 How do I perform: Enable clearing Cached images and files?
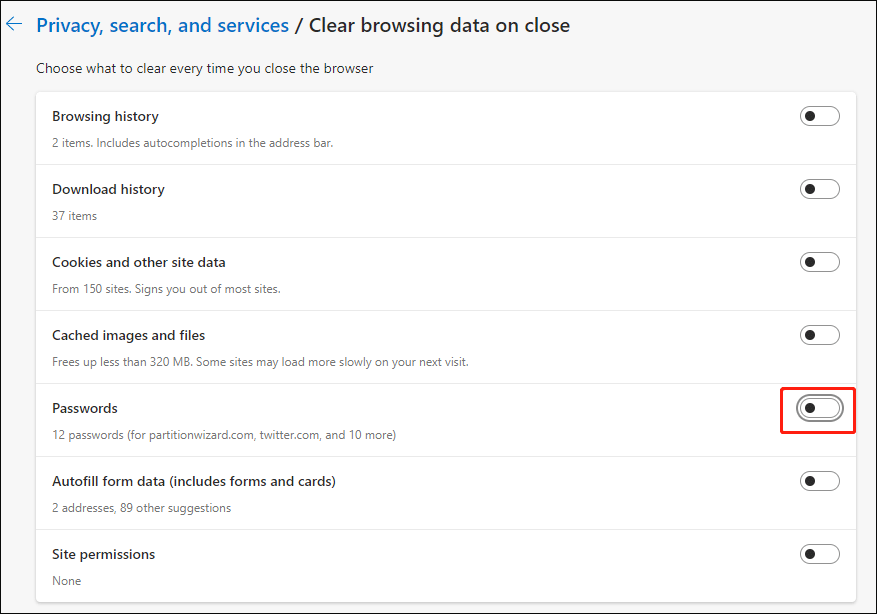pyautogui.click(x=819, y=334)
